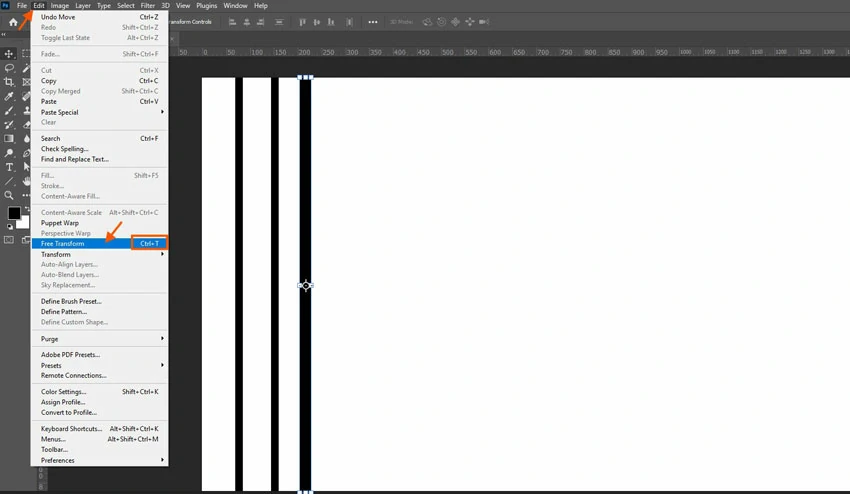Click the Home icon in options bar

tap(13, 22)
